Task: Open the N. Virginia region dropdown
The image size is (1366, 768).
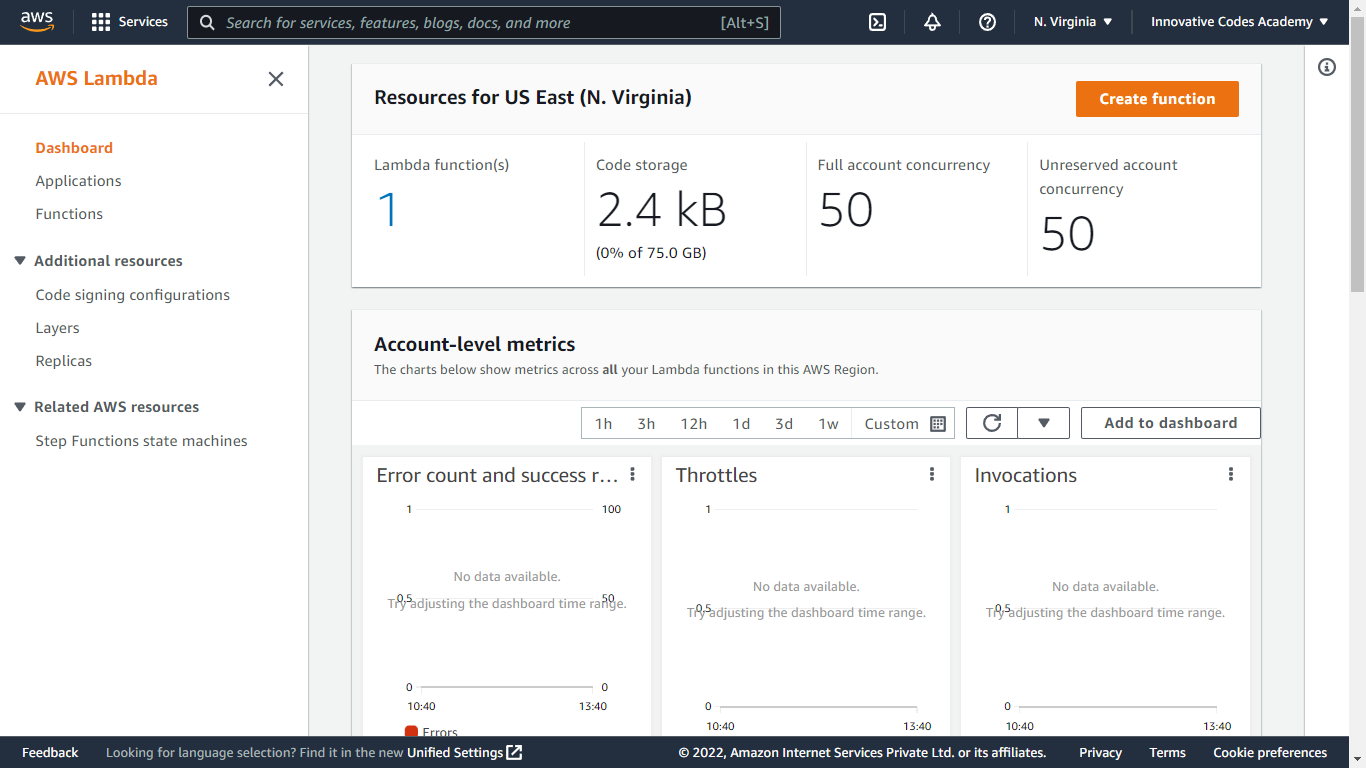Action: 1073,22
